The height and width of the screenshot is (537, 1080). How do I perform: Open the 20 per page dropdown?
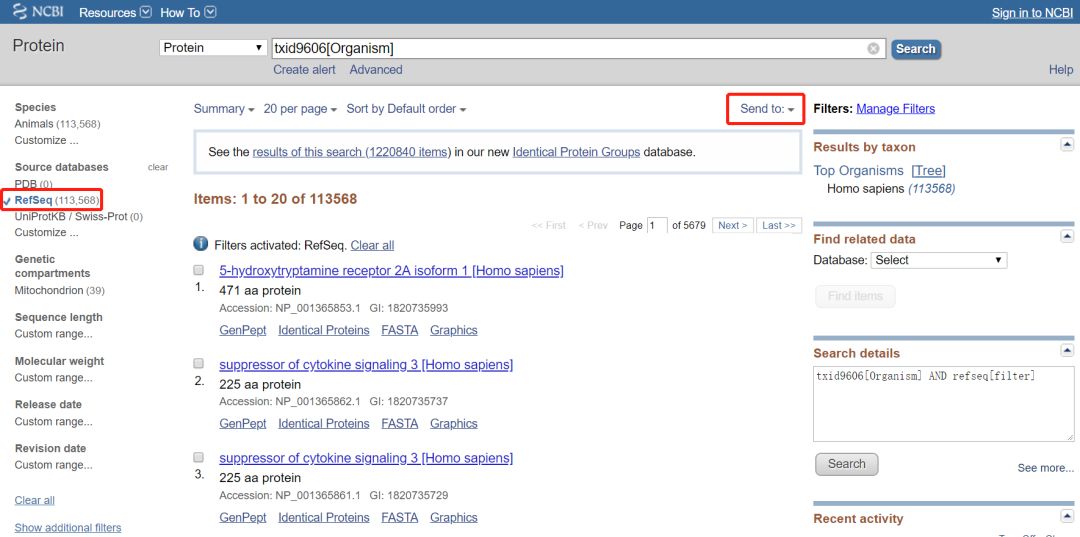(300, 109)
